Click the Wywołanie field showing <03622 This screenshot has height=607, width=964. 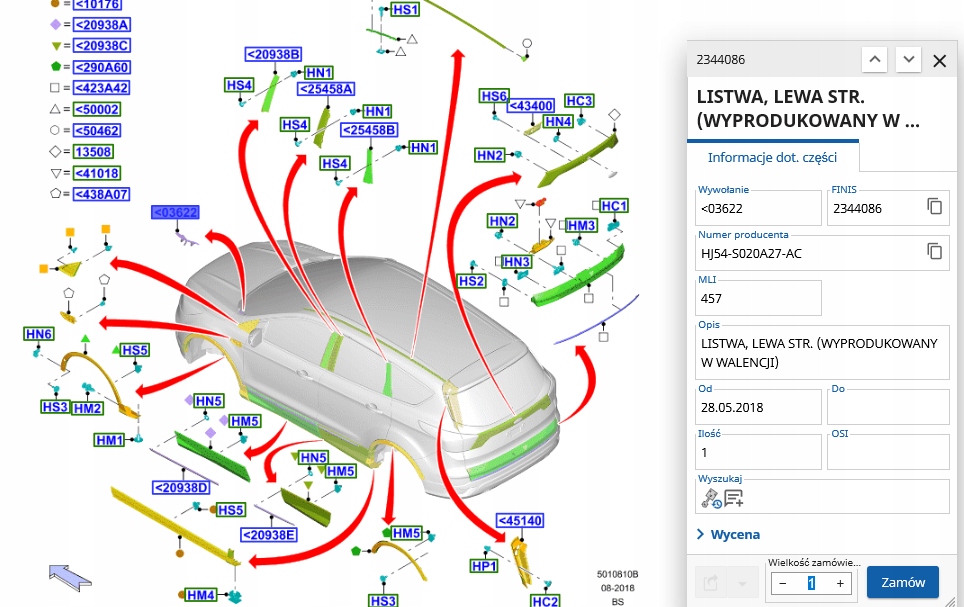point(758,208)
